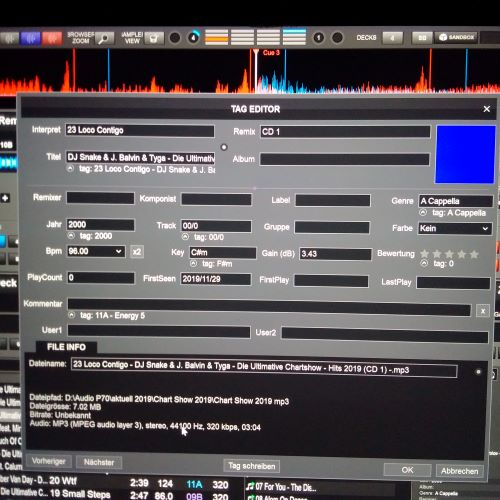Click the Kommentar input field

[x=269, y=307]
